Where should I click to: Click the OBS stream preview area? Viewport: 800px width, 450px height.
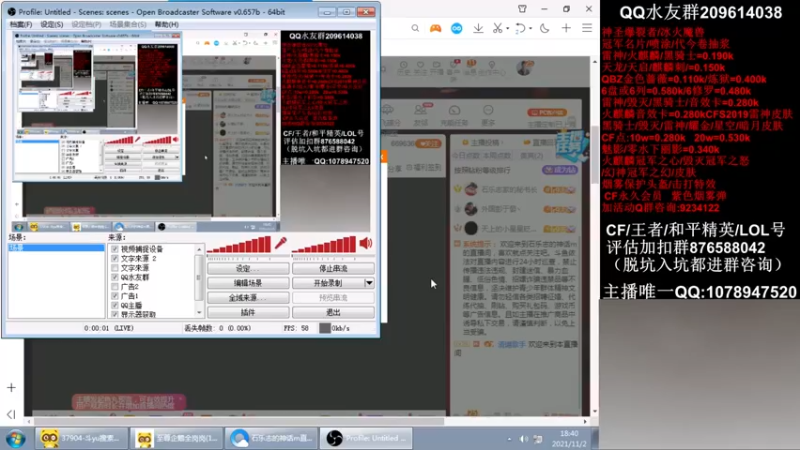click(191, 132)
